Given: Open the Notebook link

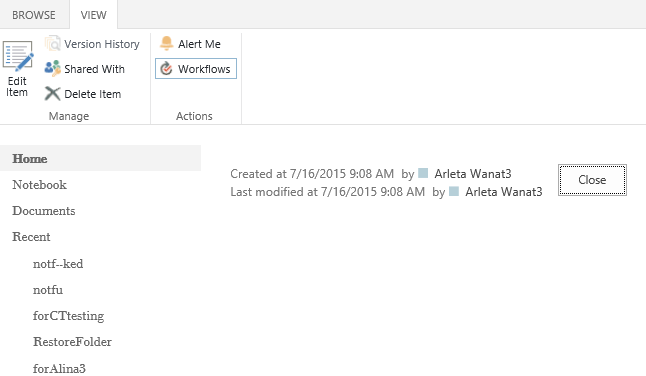Looking at the screenshot, I should [x=39, y=184].
